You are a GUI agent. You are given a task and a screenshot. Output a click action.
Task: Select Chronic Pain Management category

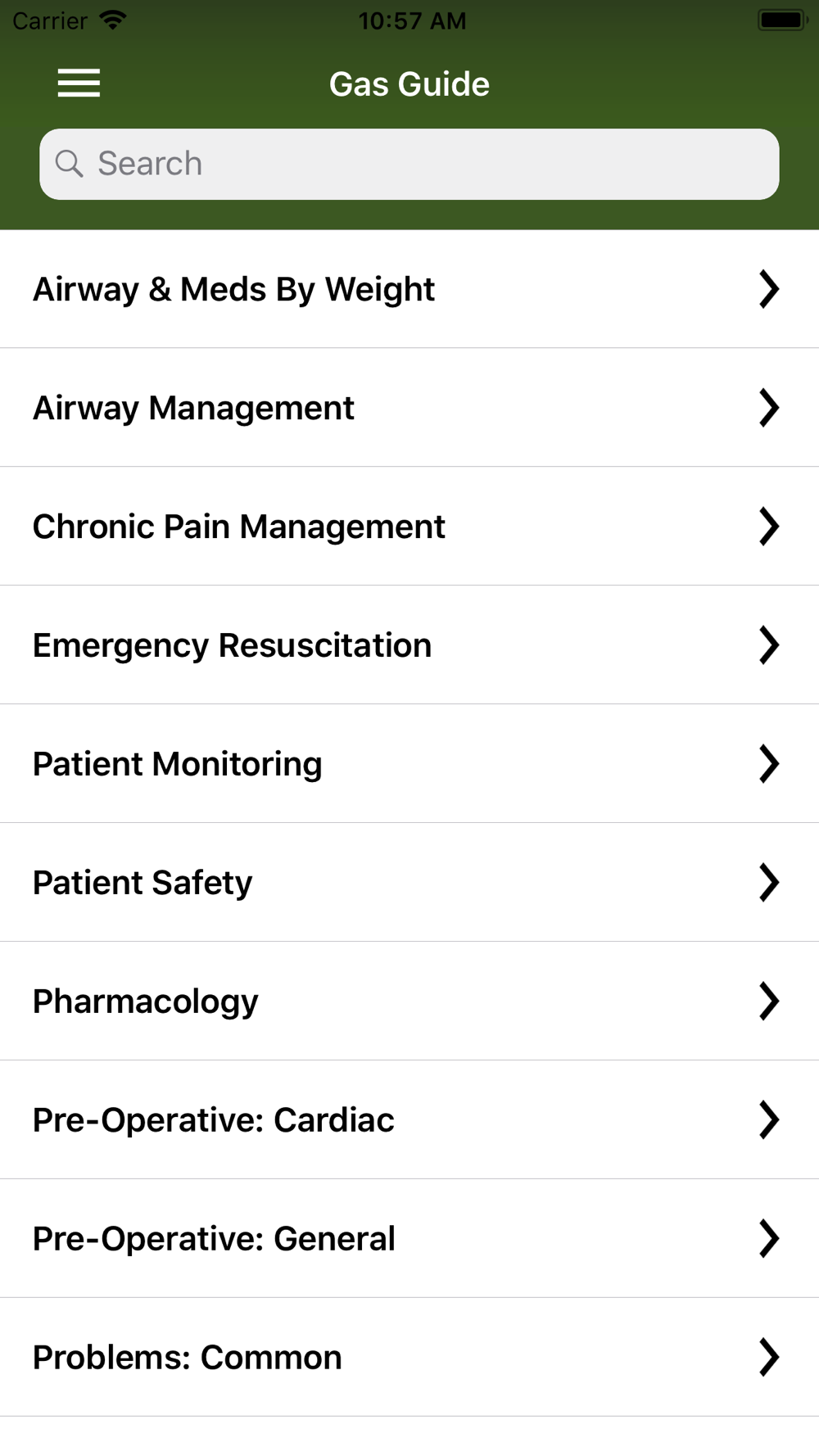239,527
